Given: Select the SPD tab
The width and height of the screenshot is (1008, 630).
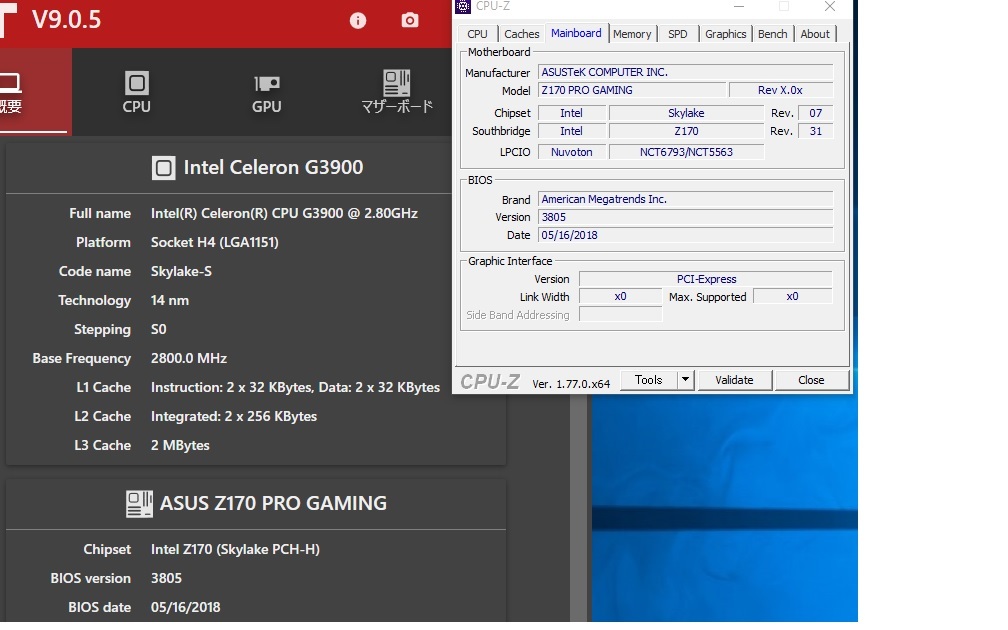Looking at the screenshot, I should [x=678, y=34].
